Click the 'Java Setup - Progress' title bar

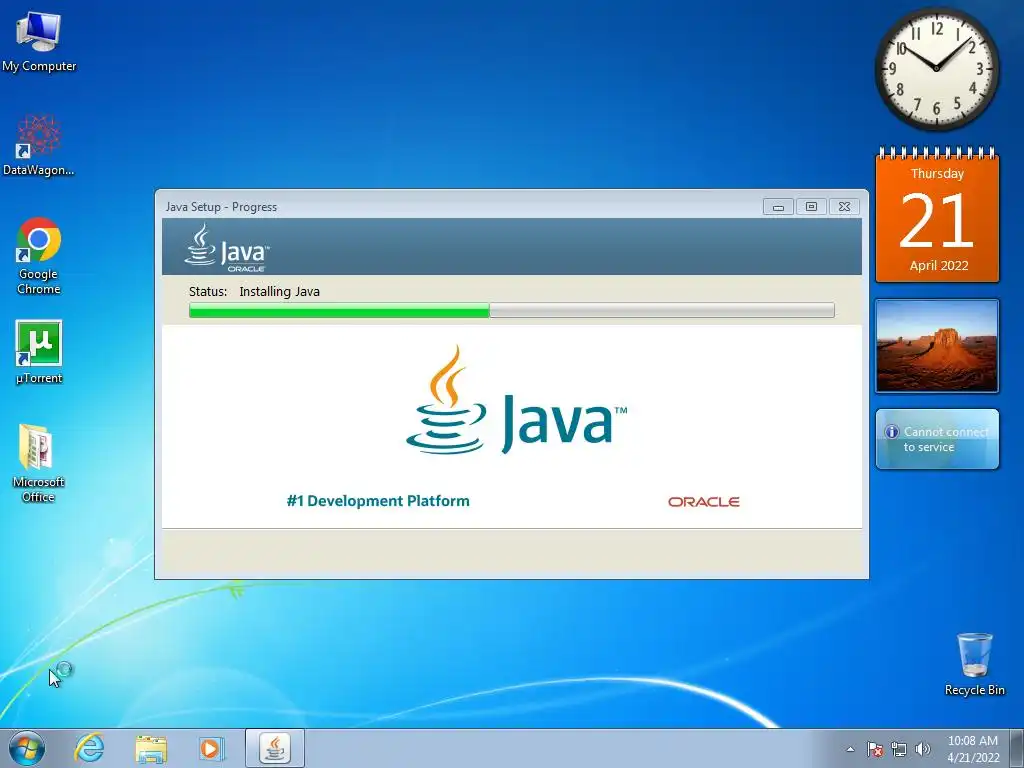(457, 206)
